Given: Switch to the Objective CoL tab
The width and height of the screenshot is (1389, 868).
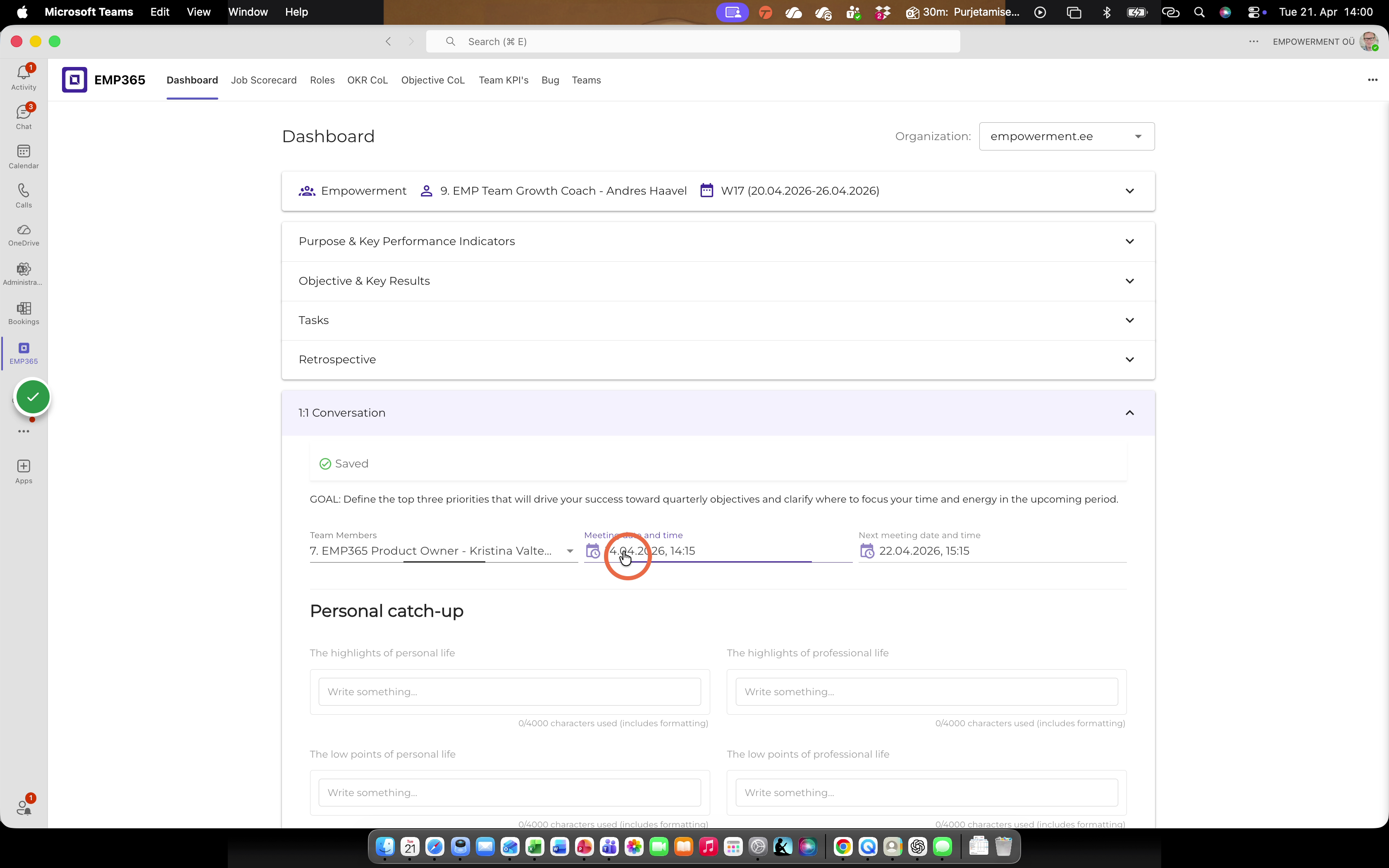Looking at the screenshot, I should coord(433,80).
